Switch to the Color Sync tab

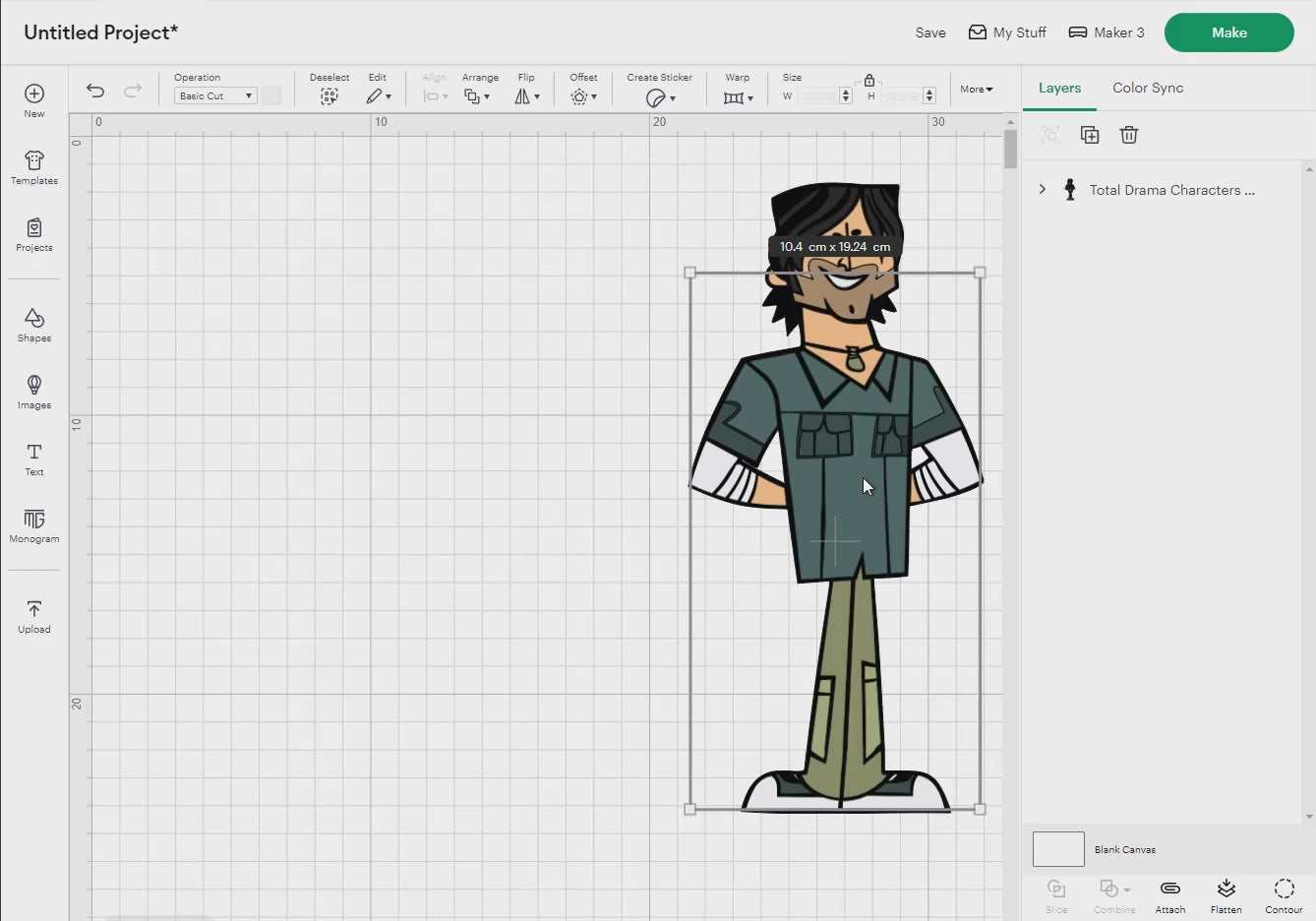(1148, 88)
